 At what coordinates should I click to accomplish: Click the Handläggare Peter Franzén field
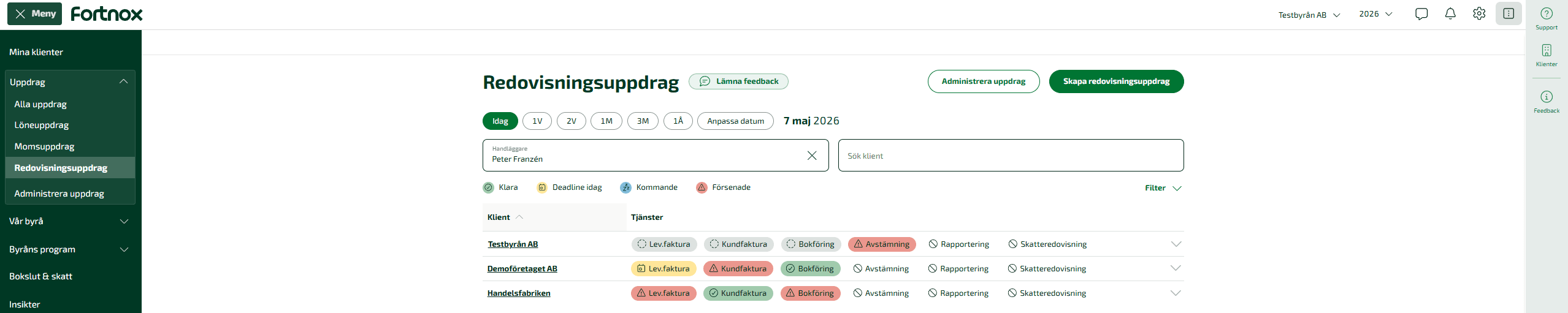pos(656,156)
